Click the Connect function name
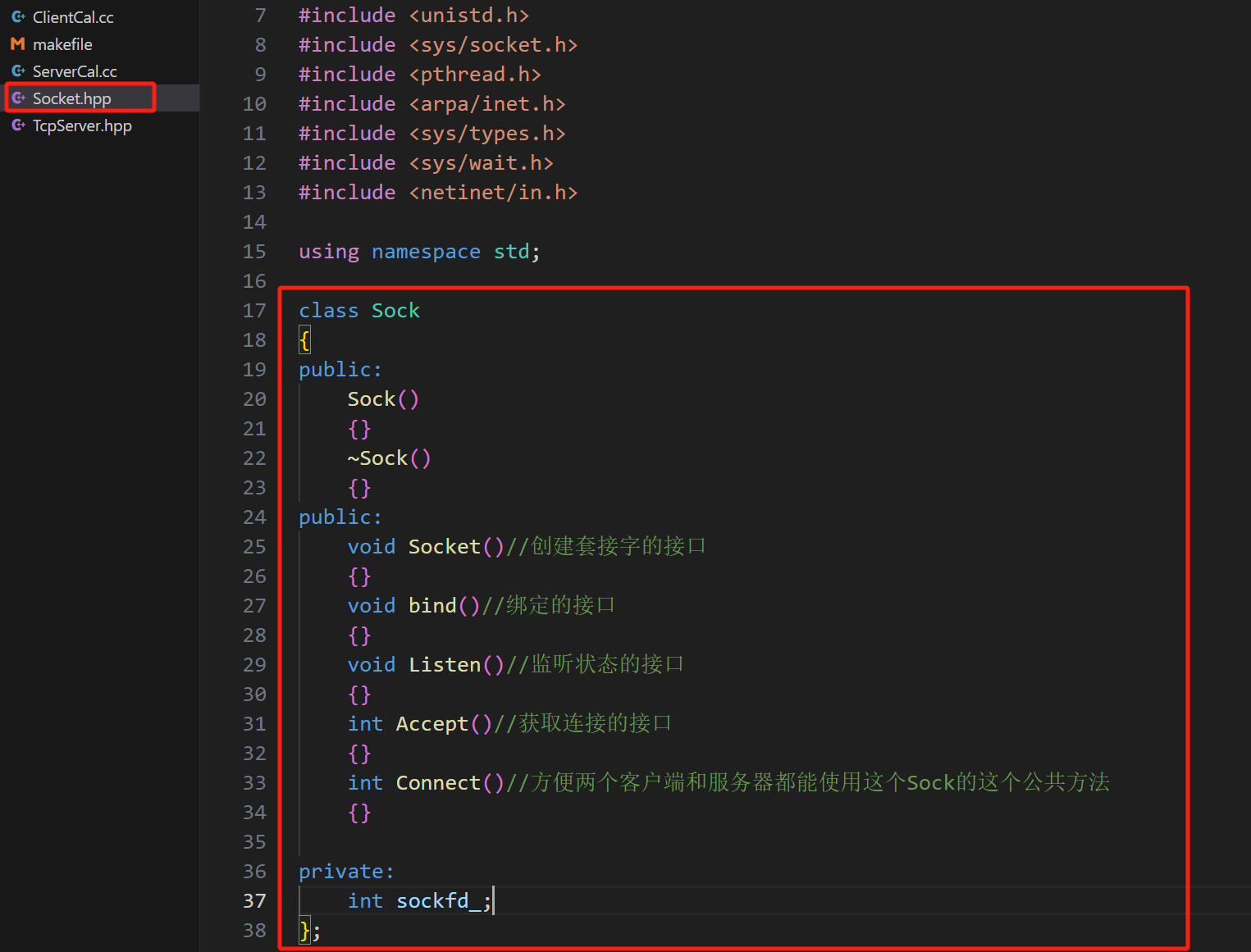Screen dimensions: 1251x952 point(438,783)
